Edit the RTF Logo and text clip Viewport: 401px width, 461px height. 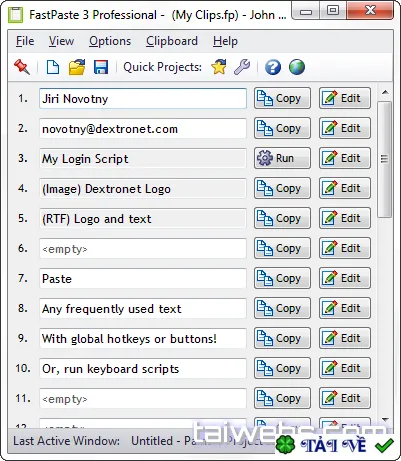(x=345, y=218)
